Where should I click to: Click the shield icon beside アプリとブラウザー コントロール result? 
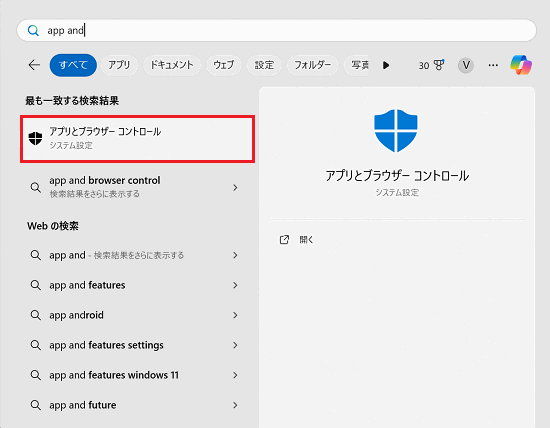point(35,138)
